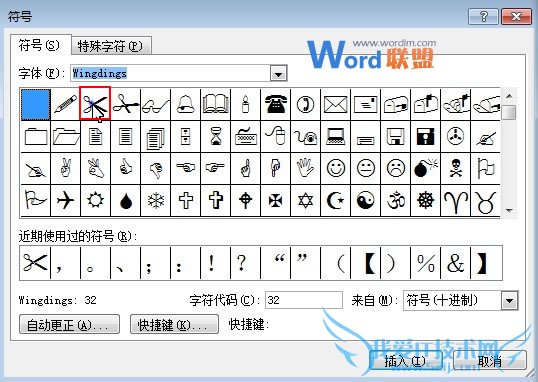Screen dimensions: 538x382
Task: Pick recently used left black bracket 【
Action: [x=366, y=263]
